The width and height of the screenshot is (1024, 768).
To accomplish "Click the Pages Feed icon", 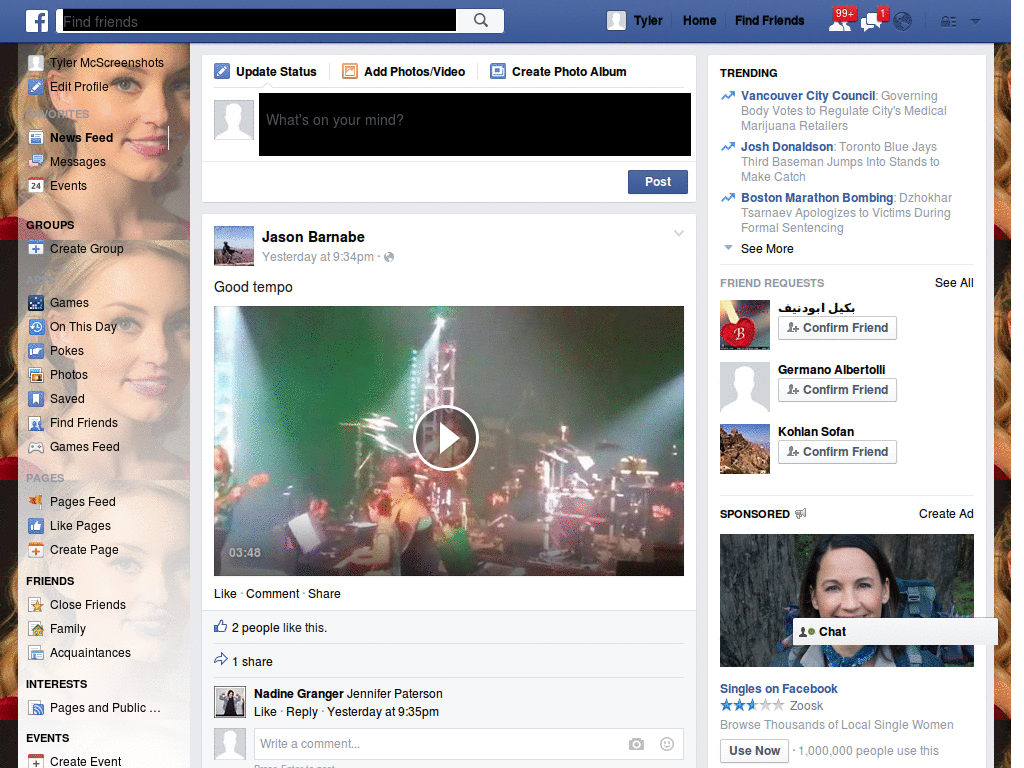I will 36,502.
